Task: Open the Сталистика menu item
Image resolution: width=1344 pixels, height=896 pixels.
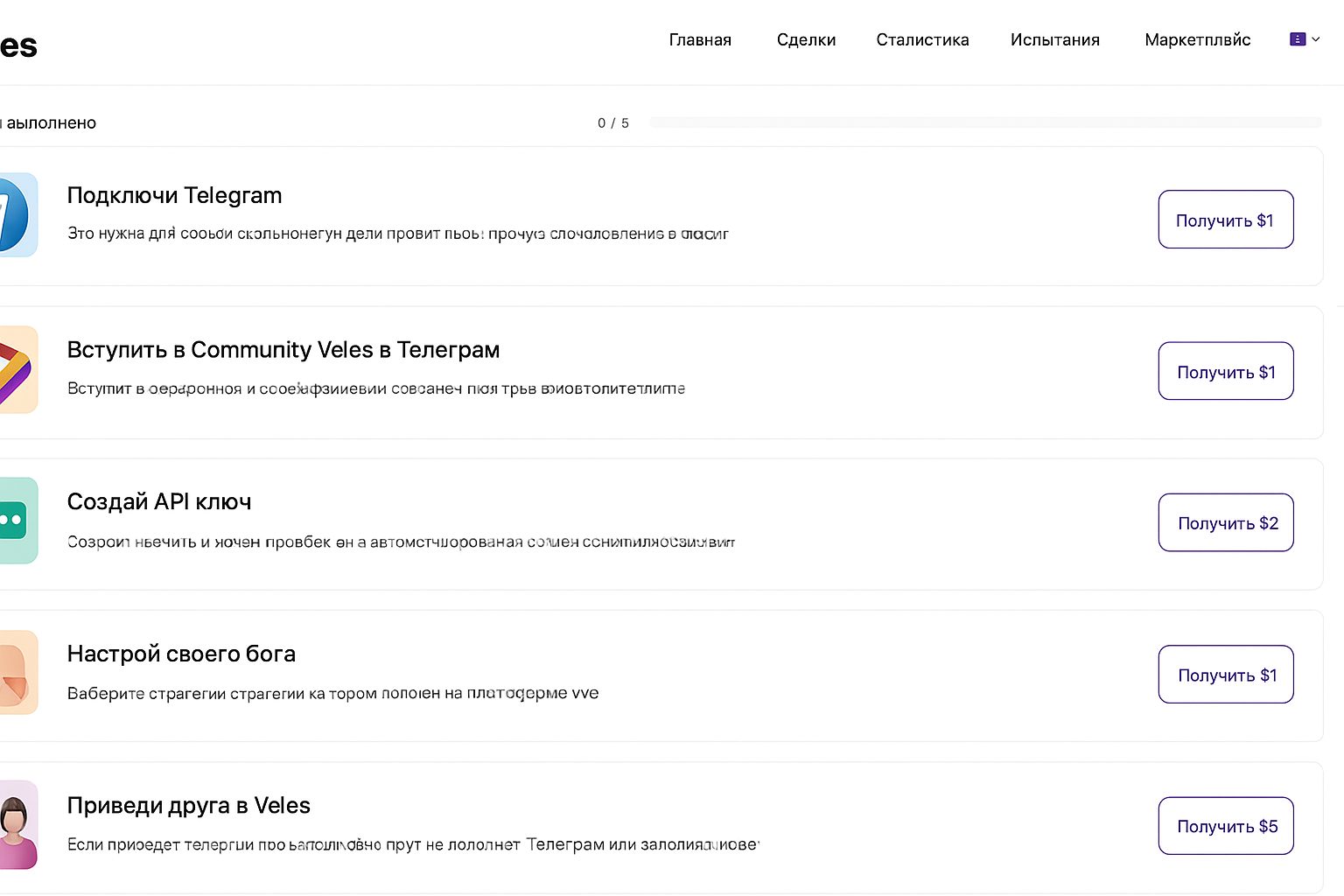Action: tap(922, 40)
